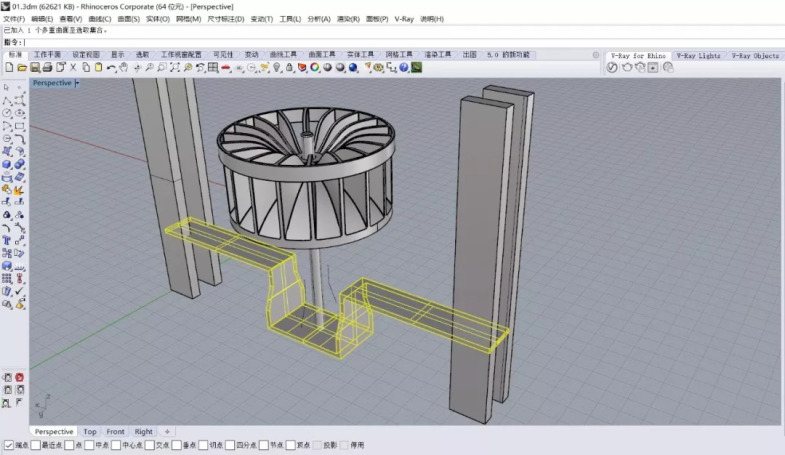Viewport: 785px width, 455px height.
Task: Click the color wheel render material icon
Action: tap(314, 67)
